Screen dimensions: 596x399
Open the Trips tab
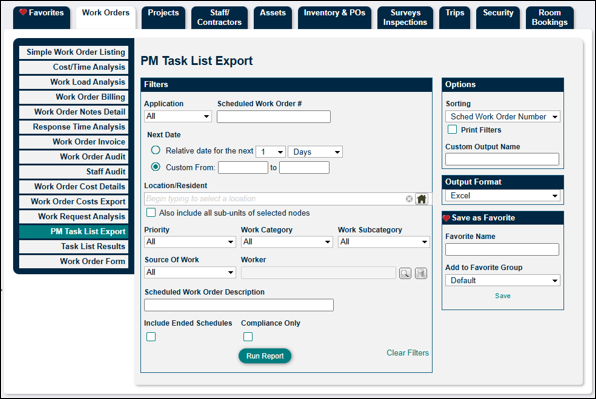pyautogui.click(x=455, y=17)
